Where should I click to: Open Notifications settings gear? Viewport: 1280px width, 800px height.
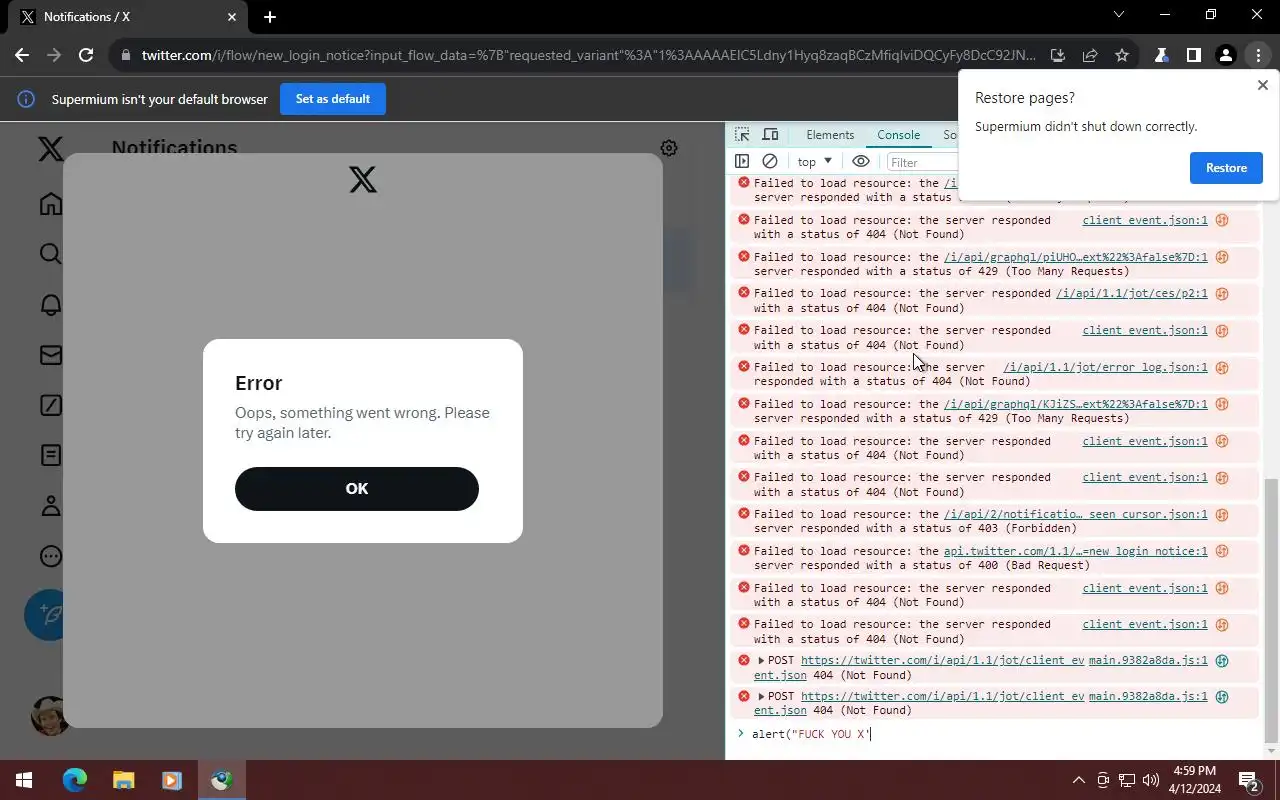coord(669,148)
